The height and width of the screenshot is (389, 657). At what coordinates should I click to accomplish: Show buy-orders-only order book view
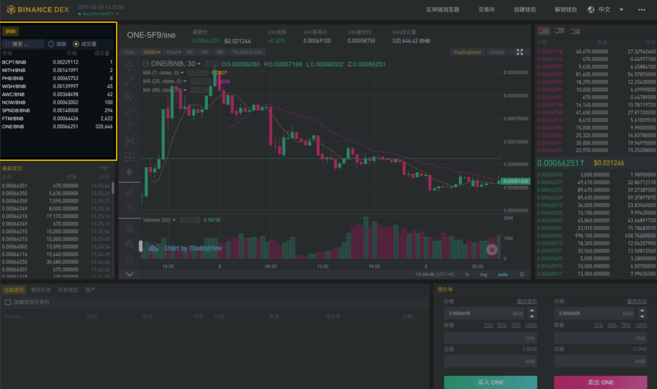[x=560, y=31]
